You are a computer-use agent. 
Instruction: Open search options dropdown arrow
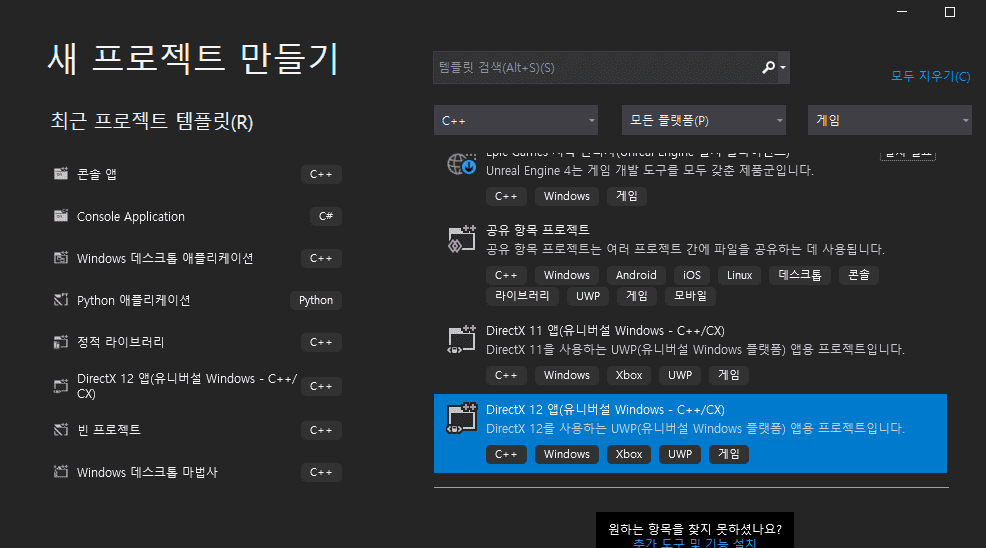click(783, 67)
